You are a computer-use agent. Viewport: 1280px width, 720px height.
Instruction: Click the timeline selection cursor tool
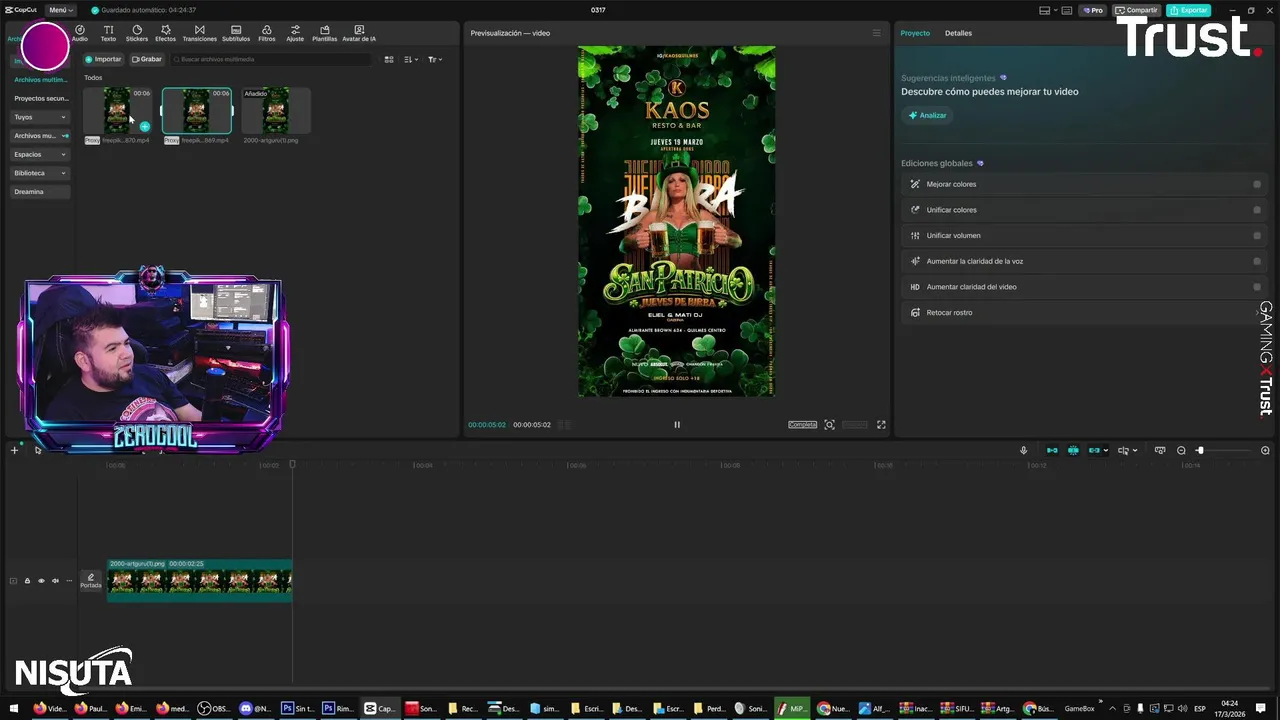tap(38, 450)
